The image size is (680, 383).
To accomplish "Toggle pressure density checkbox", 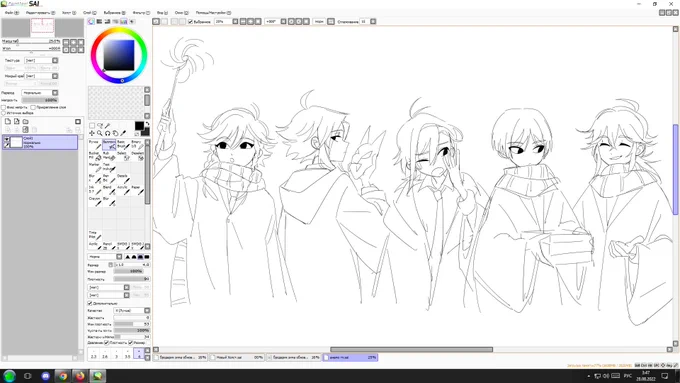I will click(x=107, y=343).
